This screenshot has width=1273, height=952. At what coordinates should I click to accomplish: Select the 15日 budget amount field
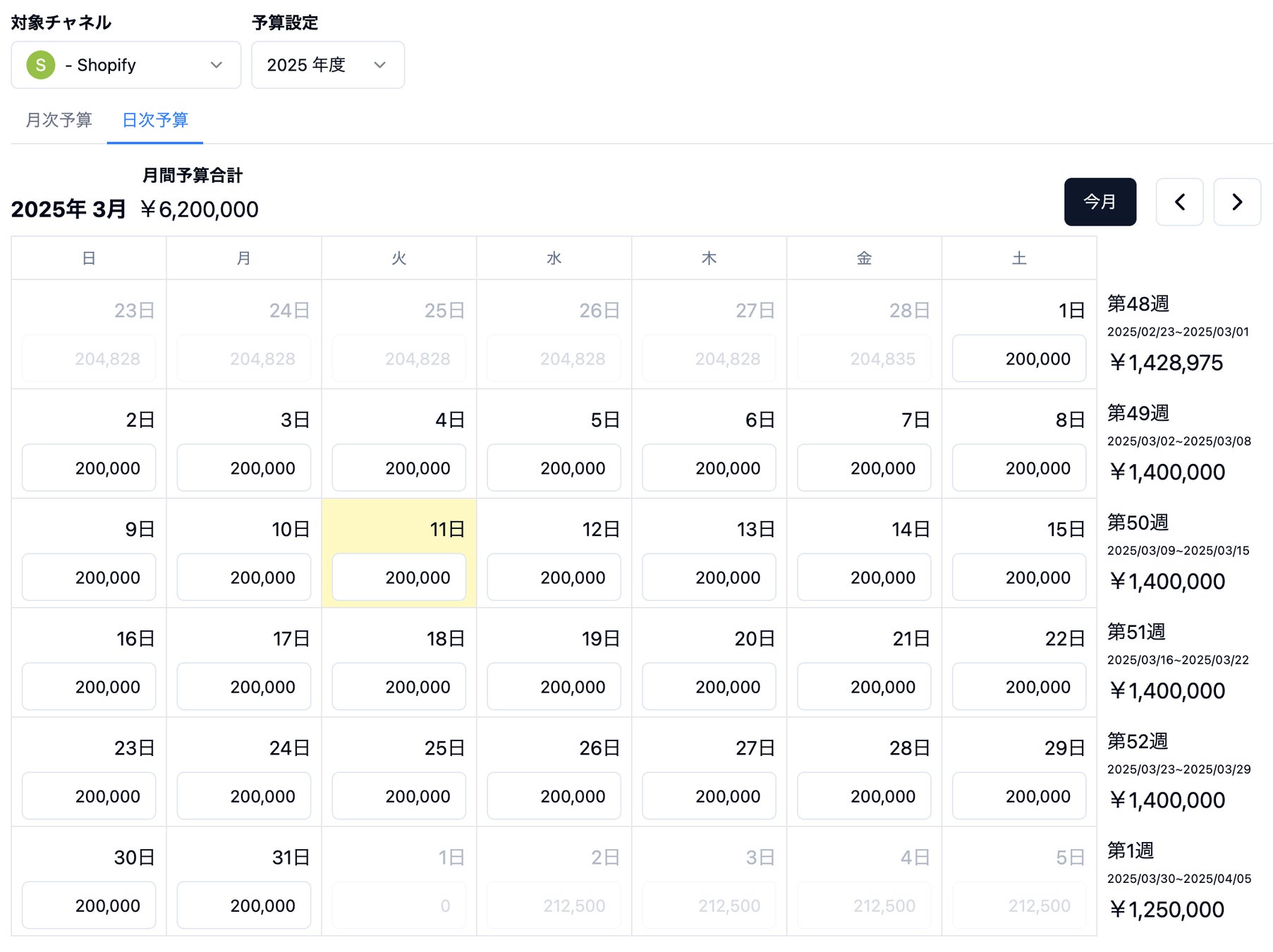click(x=1018, y=578)
